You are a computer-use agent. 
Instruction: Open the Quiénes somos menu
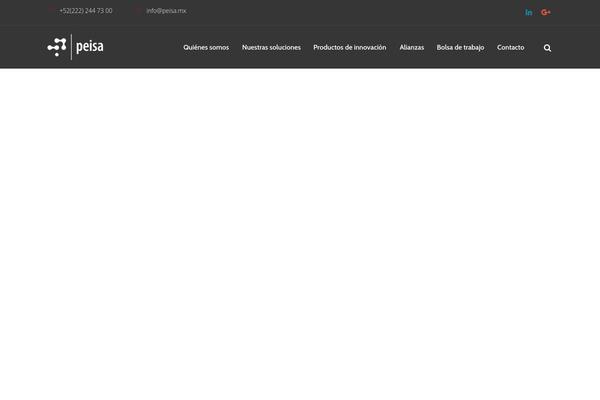click(206, 47)
